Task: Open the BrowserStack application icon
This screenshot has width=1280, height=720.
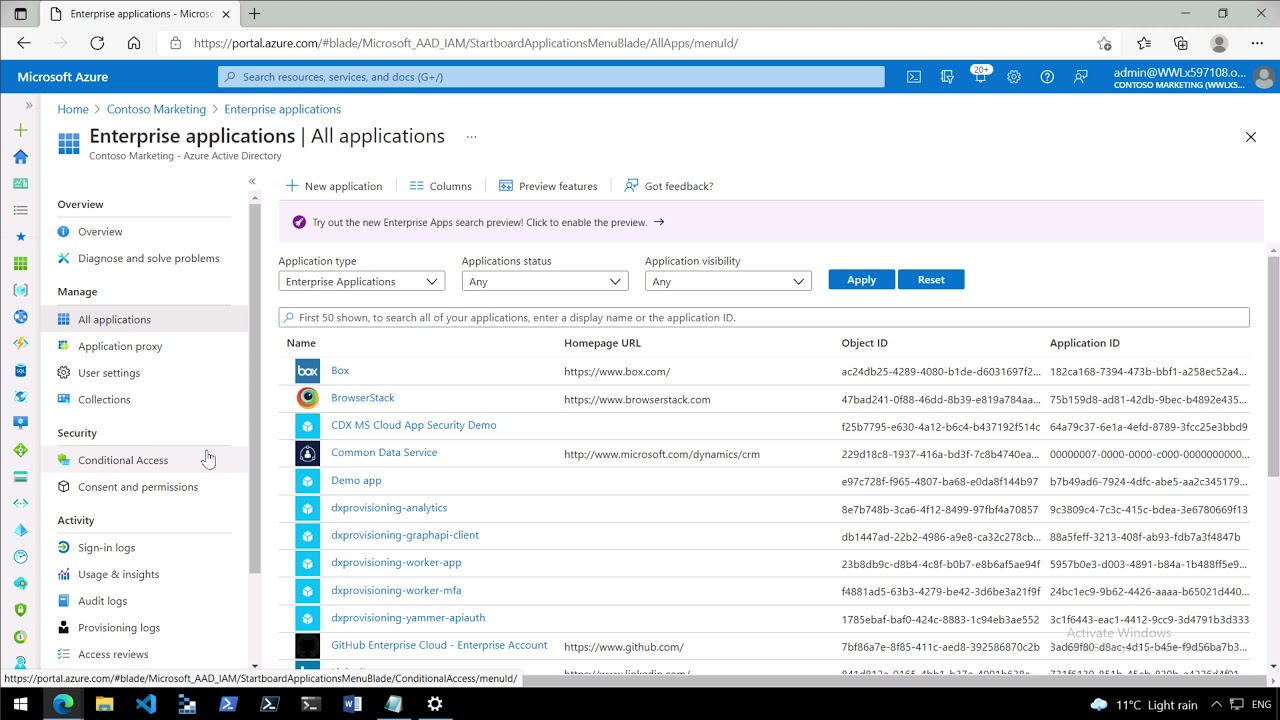Action: [307, 398]
